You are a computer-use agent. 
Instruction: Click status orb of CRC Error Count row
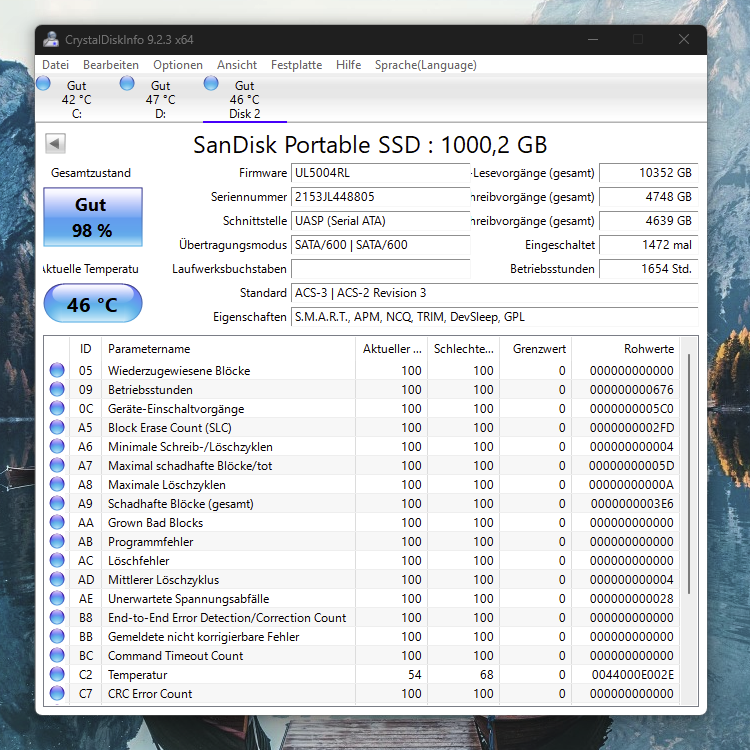point(57,693)
